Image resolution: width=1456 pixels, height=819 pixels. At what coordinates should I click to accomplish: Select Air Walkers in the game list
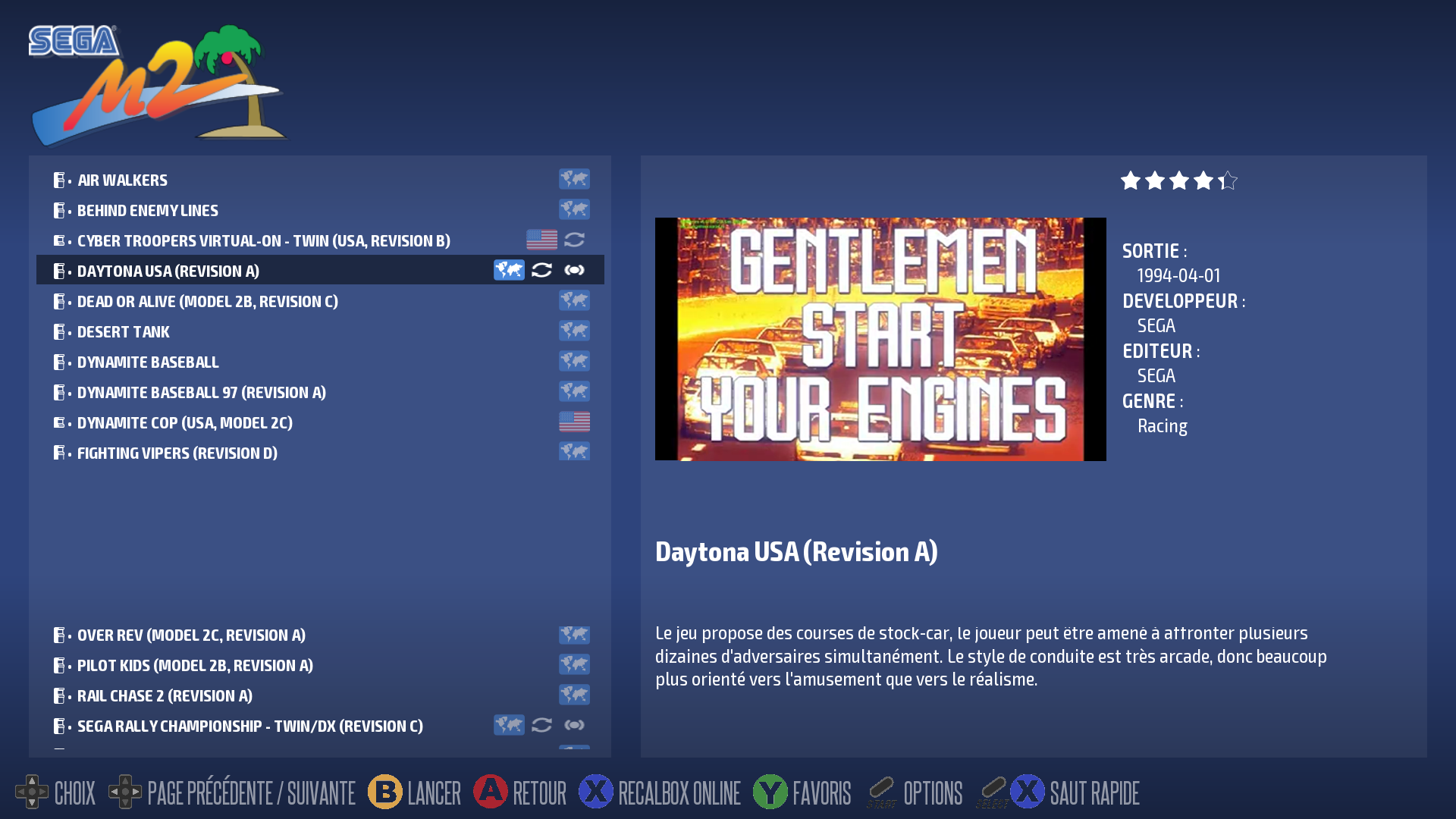(320, 180)
